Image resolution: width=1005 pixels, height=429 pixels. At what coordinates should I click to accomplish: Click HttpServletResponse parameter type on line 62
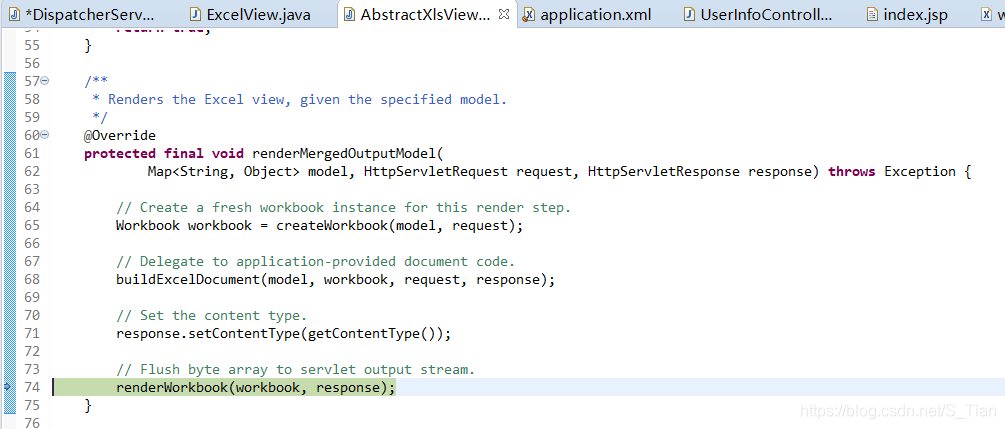tap(663, 171)
